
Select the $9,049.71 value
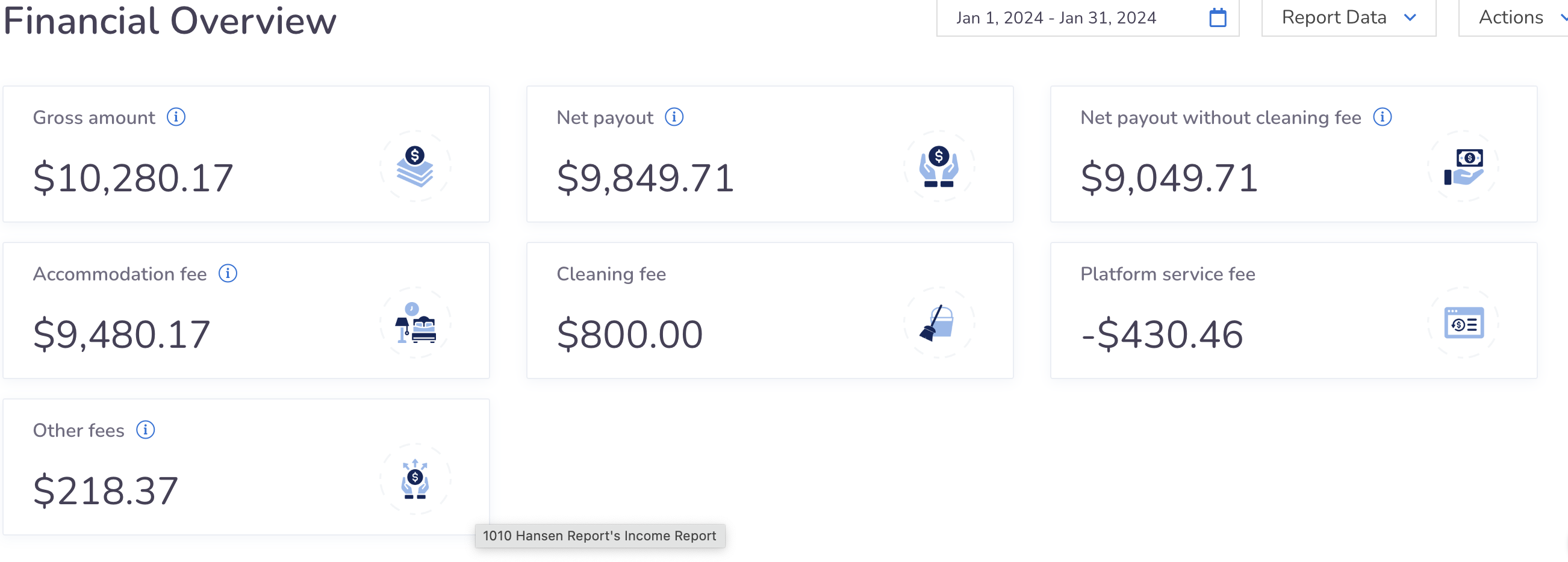pos(1169,178)
